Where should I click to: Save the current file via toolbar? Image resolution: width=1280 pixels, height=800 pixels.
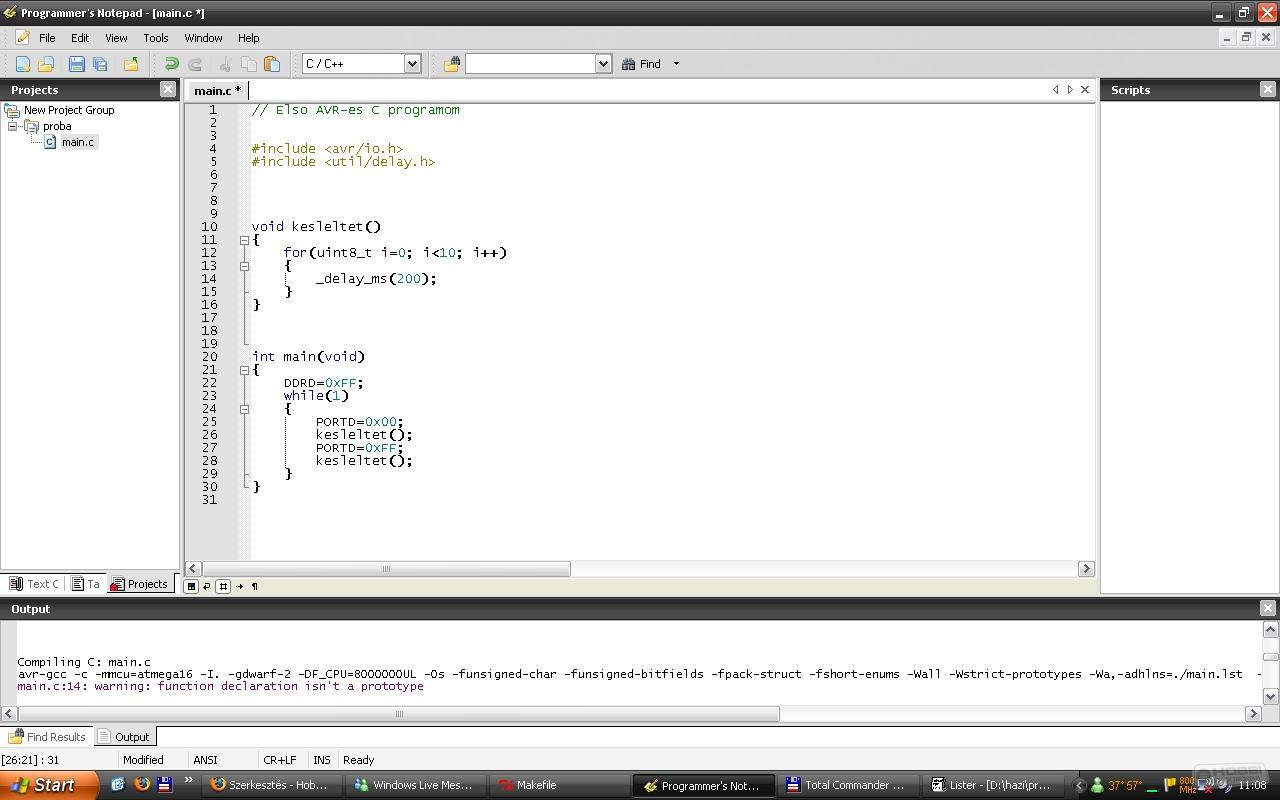[77, 64]
